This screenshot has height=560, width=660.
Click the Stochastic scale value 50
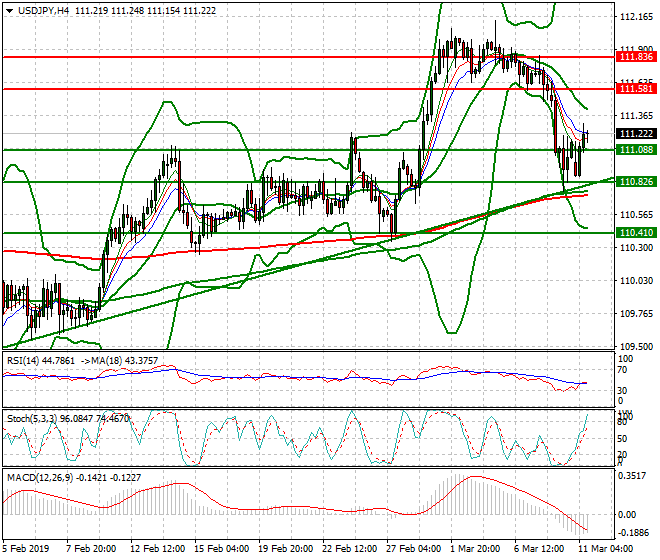tap(622, 438)
